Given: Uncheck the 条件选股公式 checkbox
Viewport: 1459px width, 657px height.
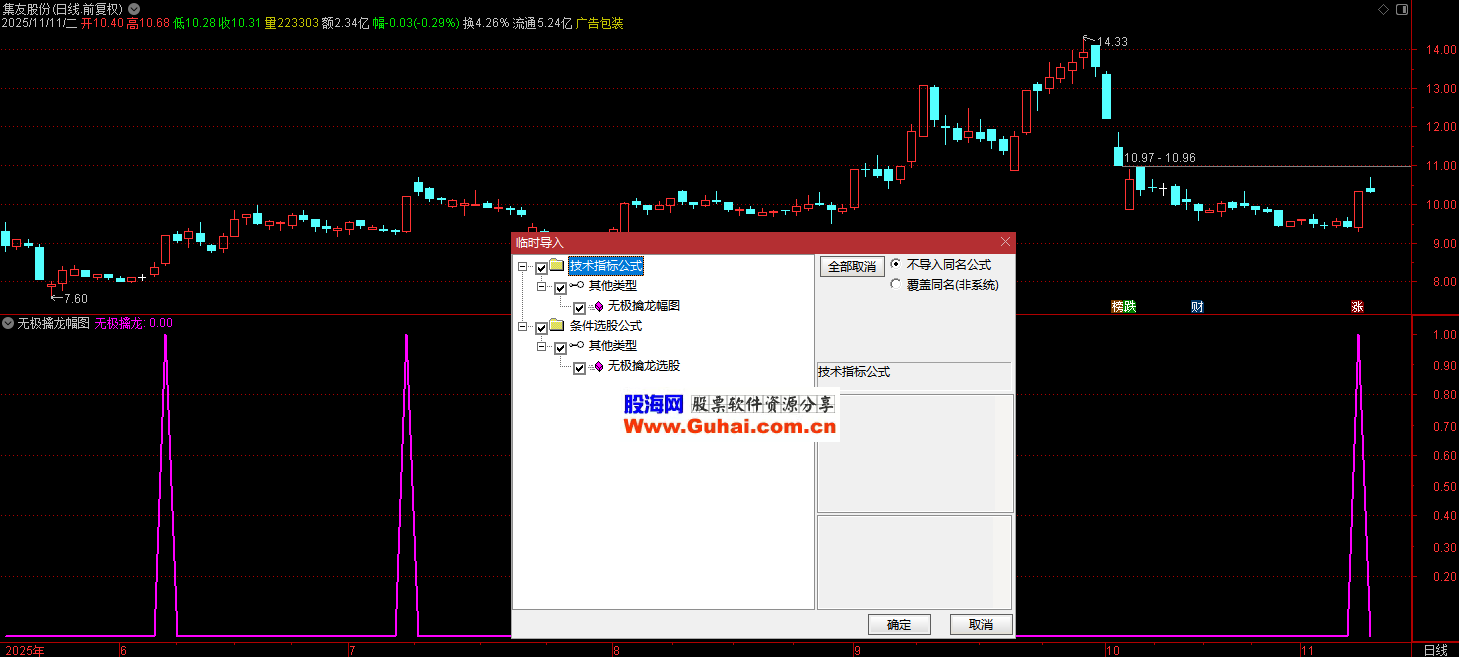Looking at the screenshot, I should point(541,328).
